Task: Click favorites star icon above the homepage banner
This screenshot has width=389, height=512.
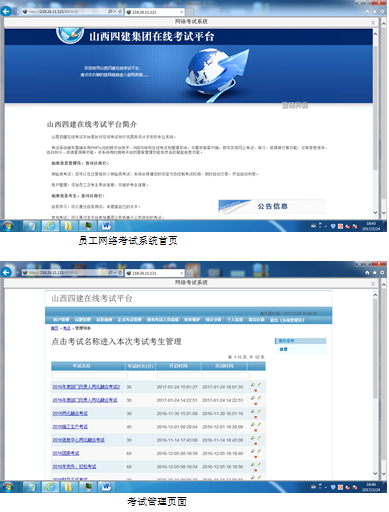Action: [x=375, y=12]
